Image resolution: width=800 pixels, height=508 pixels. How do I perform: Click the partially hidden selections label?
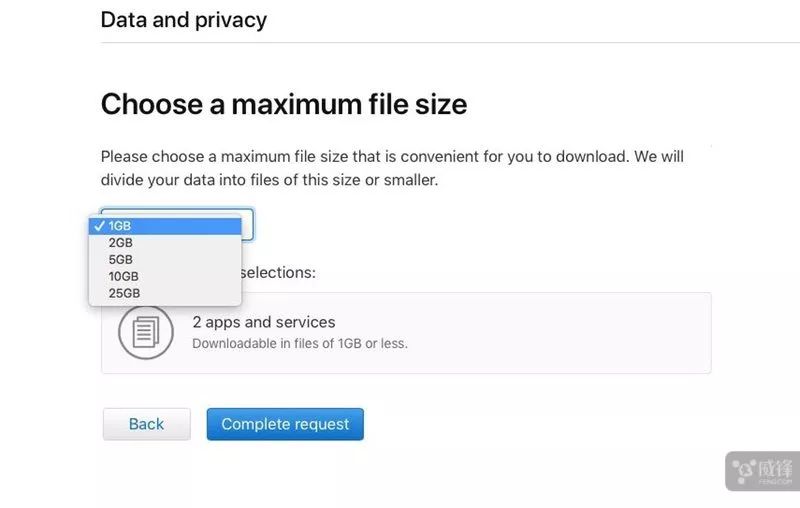coord(279,272)
